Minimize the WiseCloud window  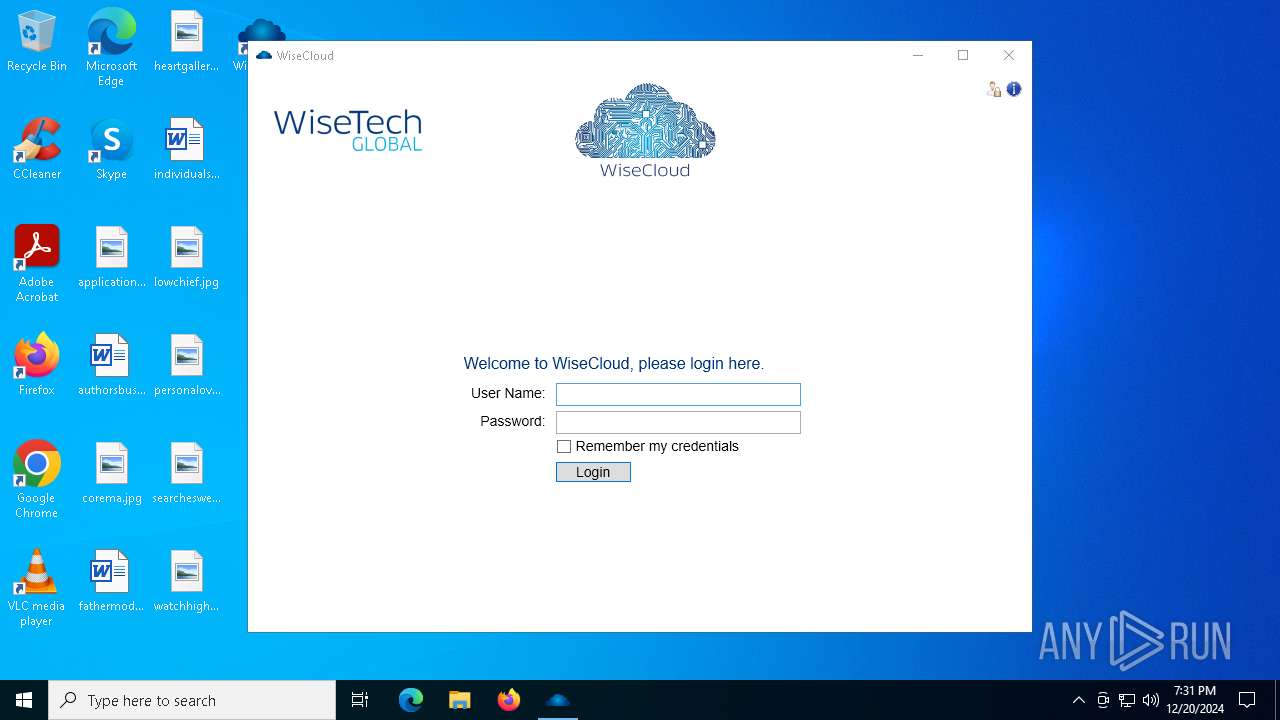918,56
